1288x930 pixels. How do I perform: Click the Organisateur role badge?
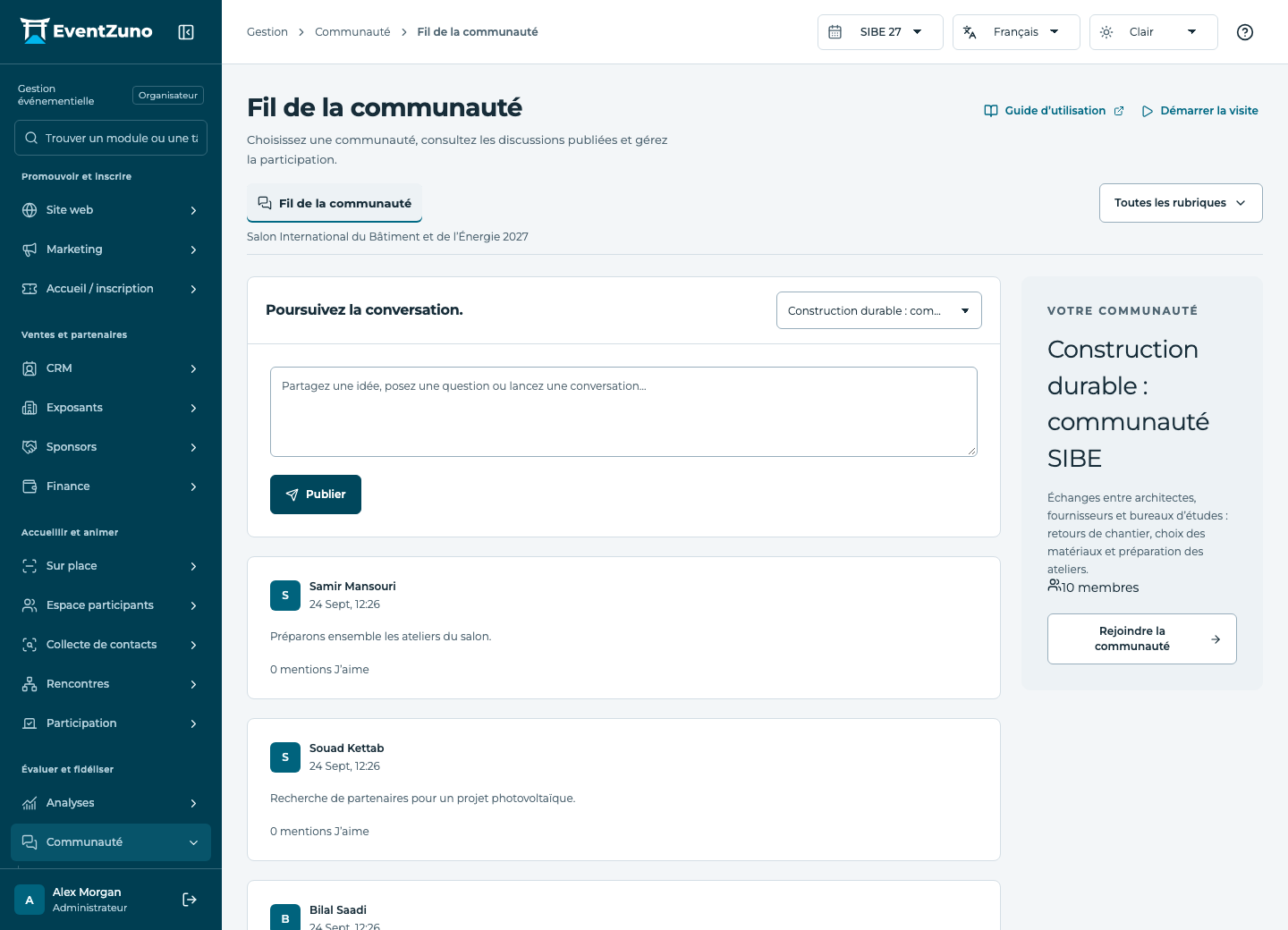point(168,95)
